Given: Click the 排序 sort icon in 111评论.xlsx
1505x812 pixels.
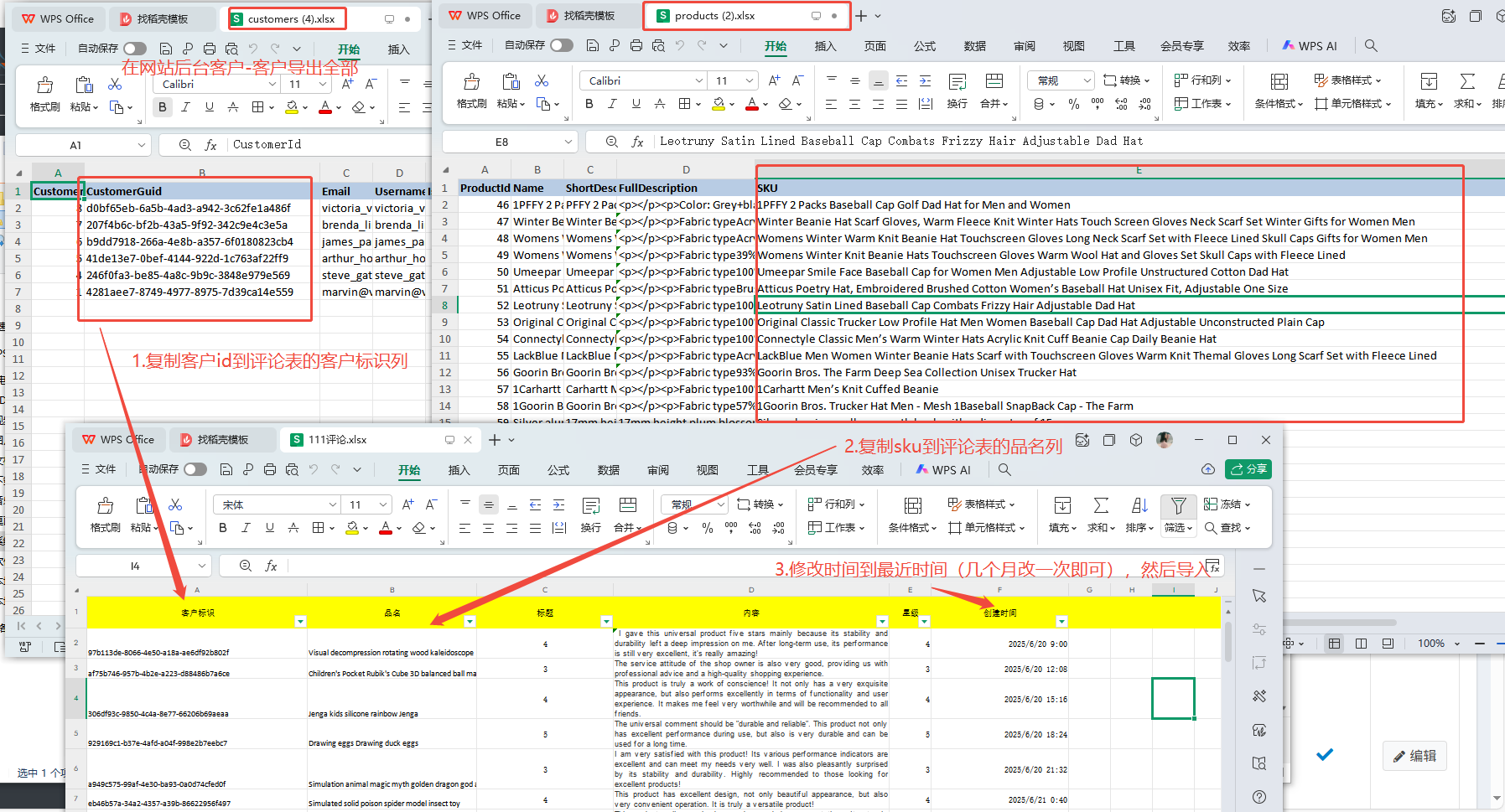Looking at the screenshot, I should (1139, 506).
